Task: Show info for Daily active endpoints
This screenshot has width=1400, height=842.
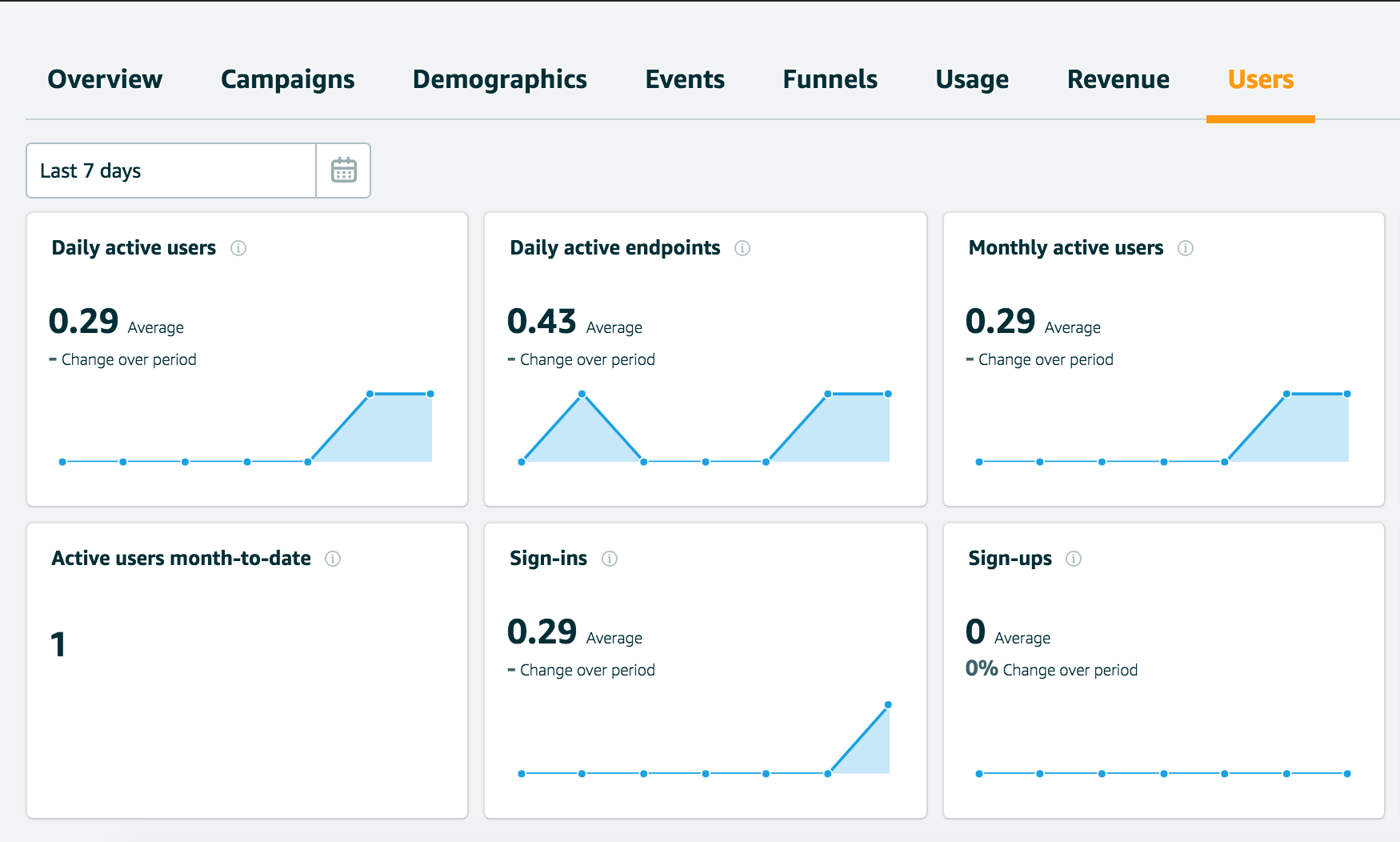Action: [742, 248]
